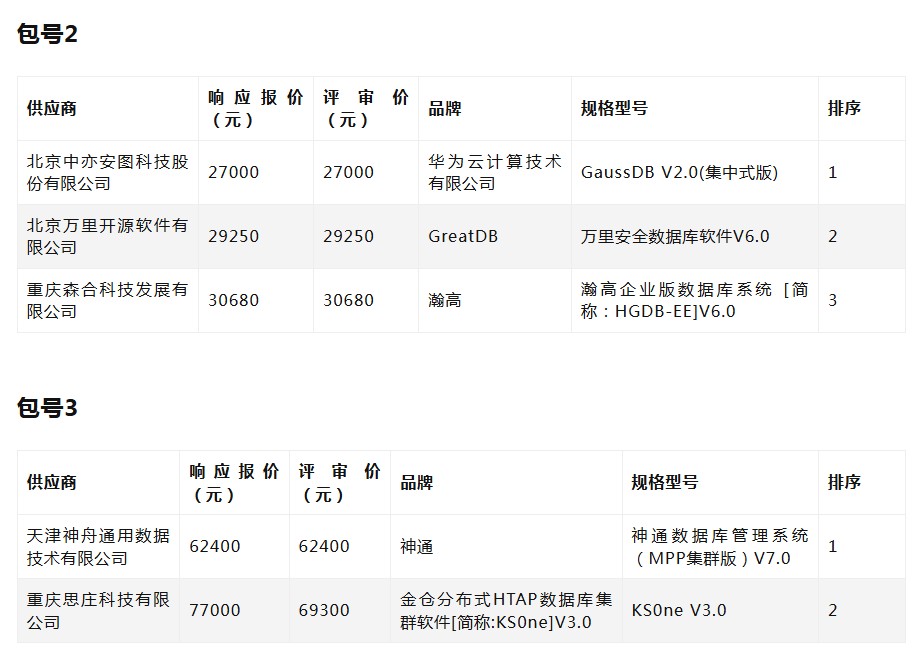Click 评审价 value 27000 for 北京中亦安图
The image size is (920, 655).
pyautogui.click(x=349, y=173)
